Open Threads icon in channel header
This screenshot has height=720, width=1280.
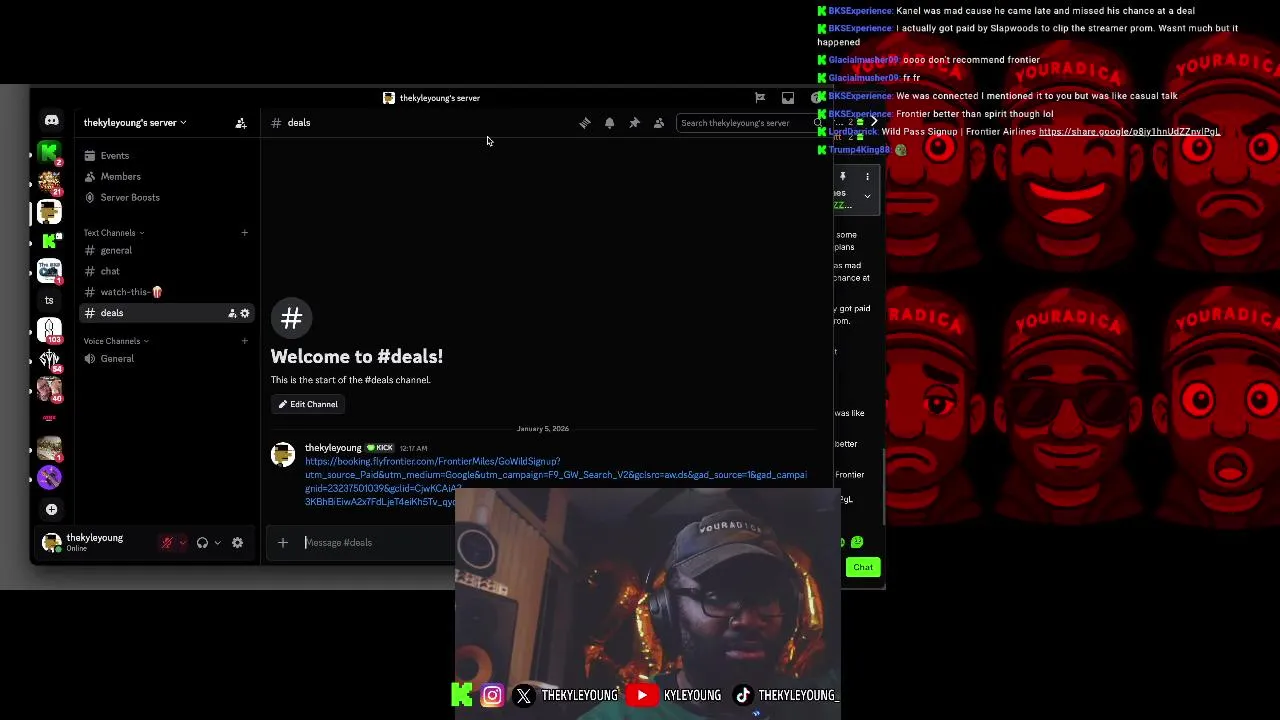coord(585,123)
